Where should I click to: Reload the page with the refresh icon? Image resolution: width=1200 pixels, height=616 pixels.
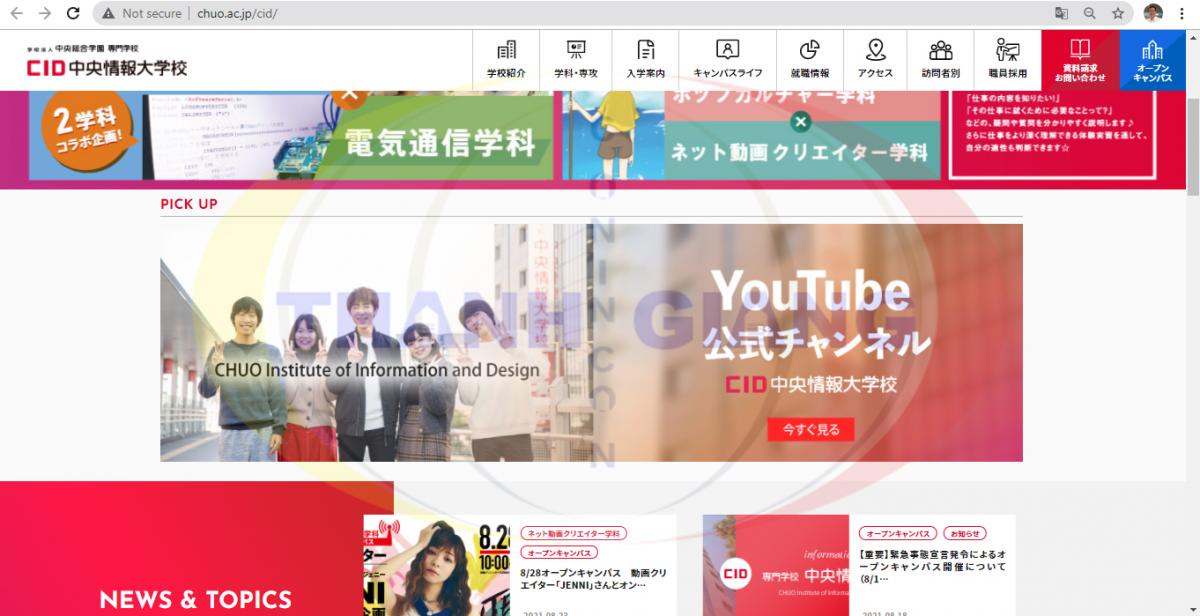[x=73, y=14]
